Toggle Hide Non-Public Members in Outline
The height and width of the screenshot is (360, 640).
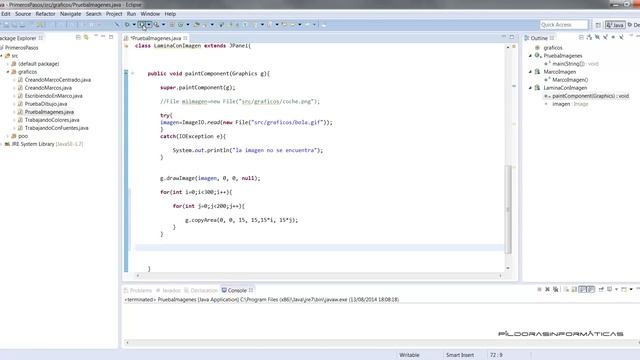tap(613, 37)
